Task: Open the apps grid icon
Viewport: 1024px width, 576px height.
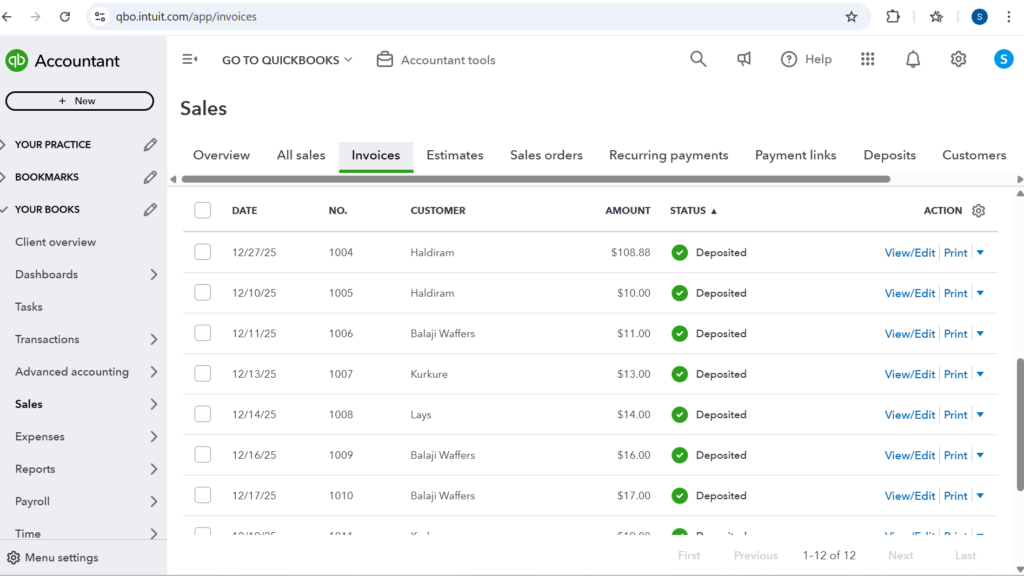Action: pos(867,59)
